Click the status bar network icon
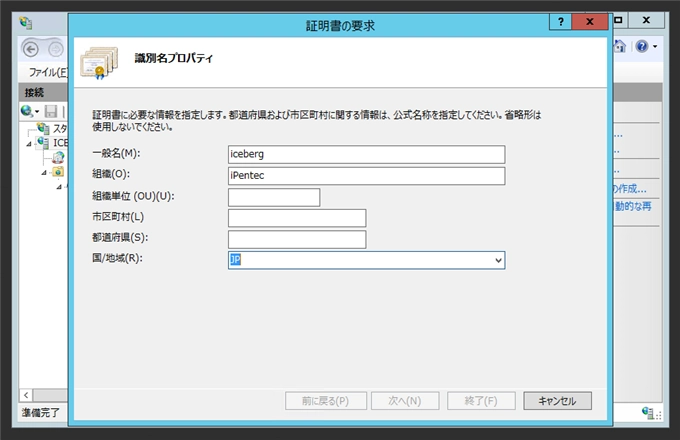Screen dimensions: 680x440 click(x=649, y=413)
